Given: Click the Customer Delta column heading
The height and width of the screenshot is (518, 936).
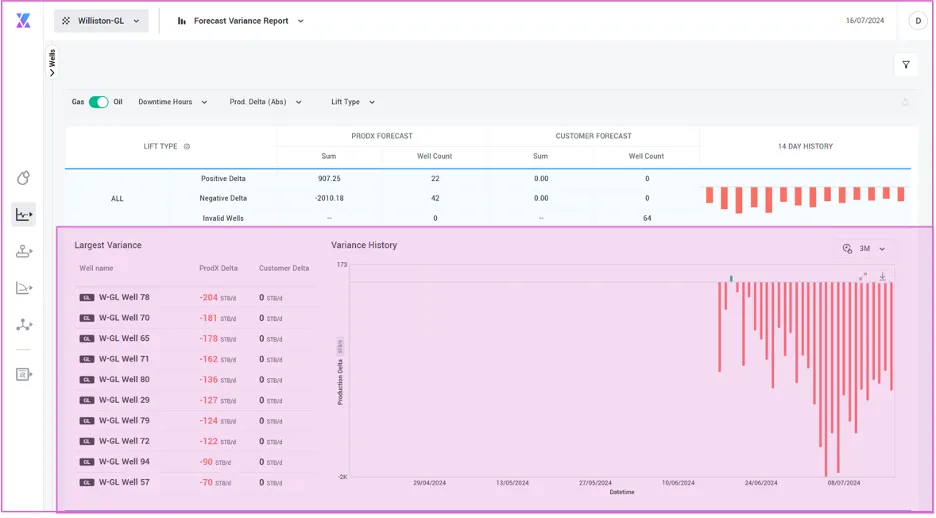Looking at the screenshot, I should point(284,269).
